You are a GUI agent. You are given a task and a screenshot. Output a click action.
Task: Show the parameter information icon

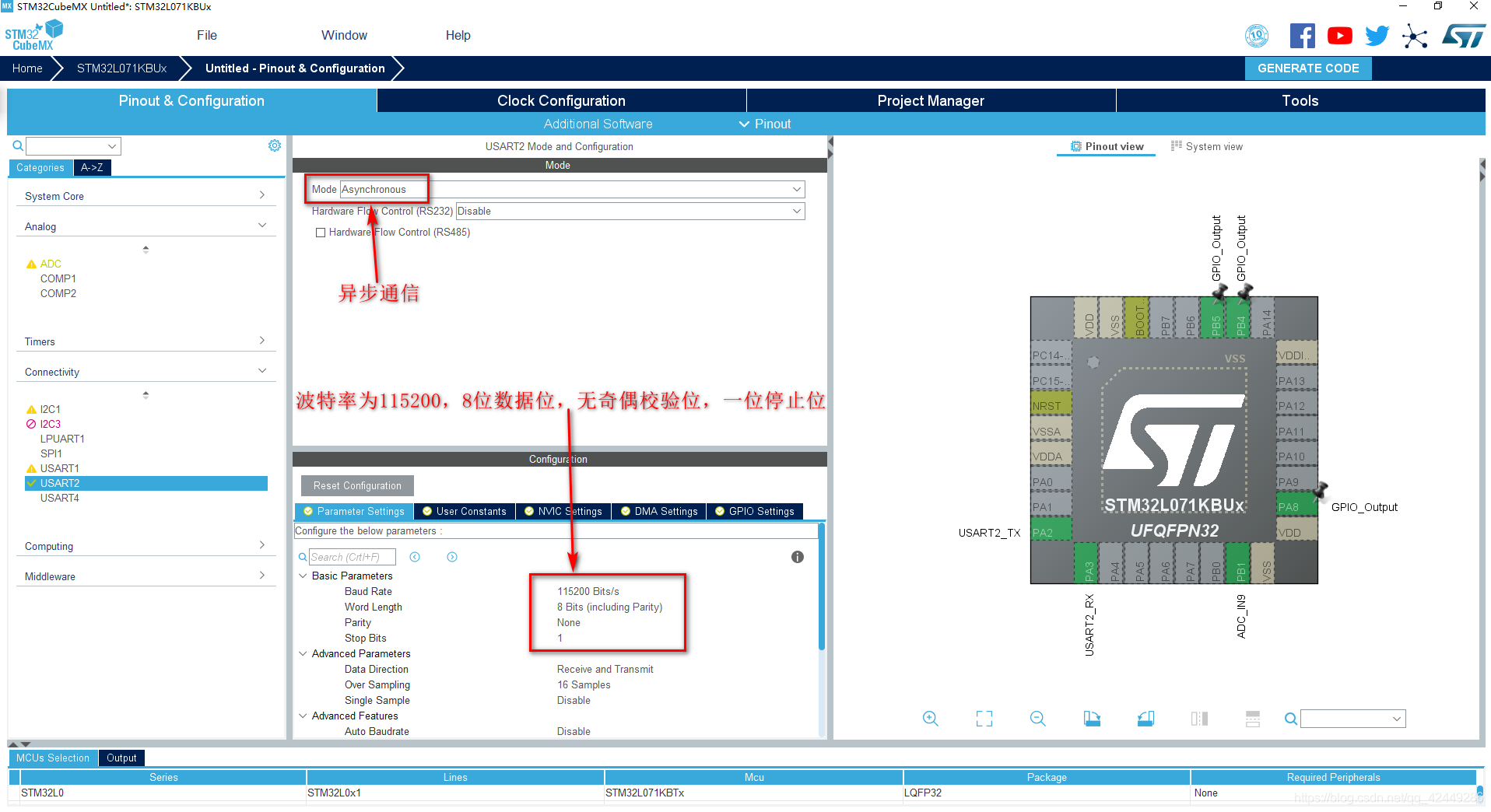pos(798,557)
